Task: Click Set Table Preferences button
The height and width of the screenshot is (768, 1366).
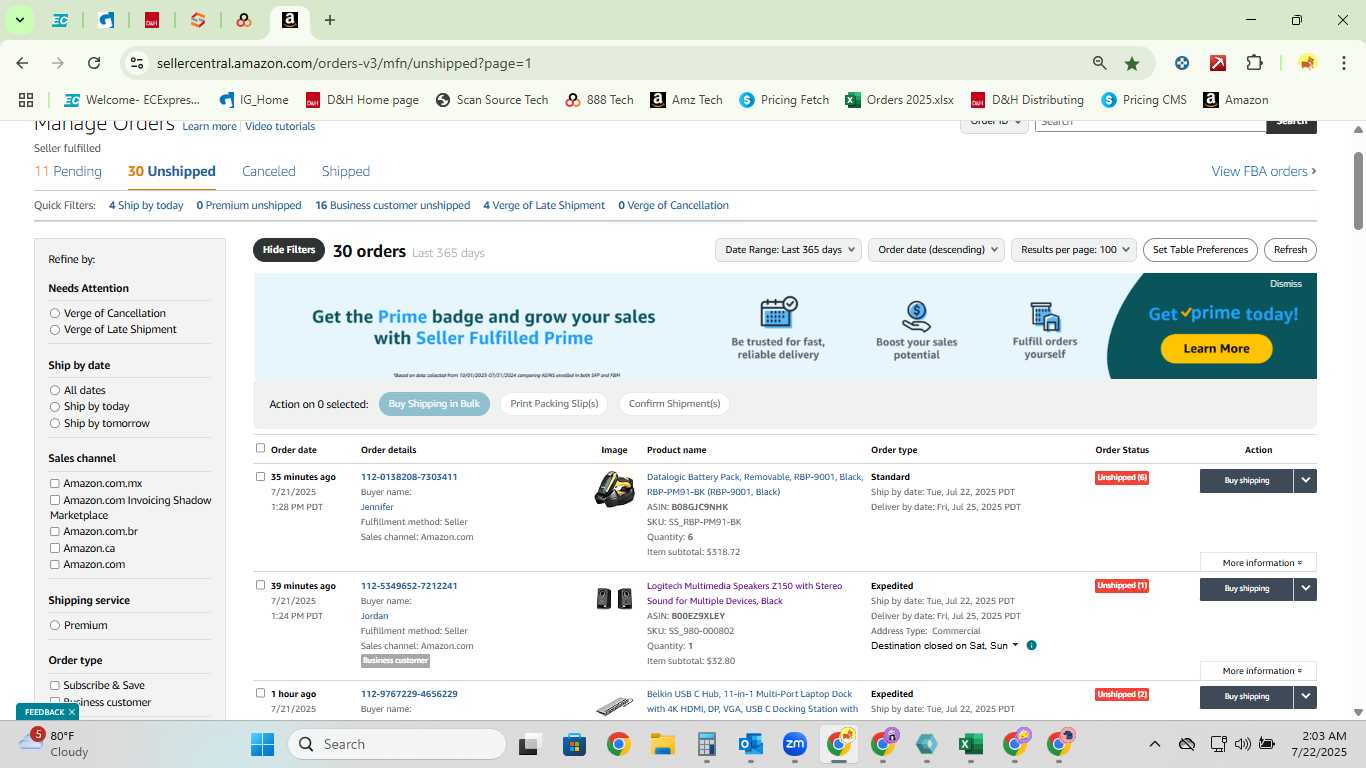Action: (x=1200, y=250)
